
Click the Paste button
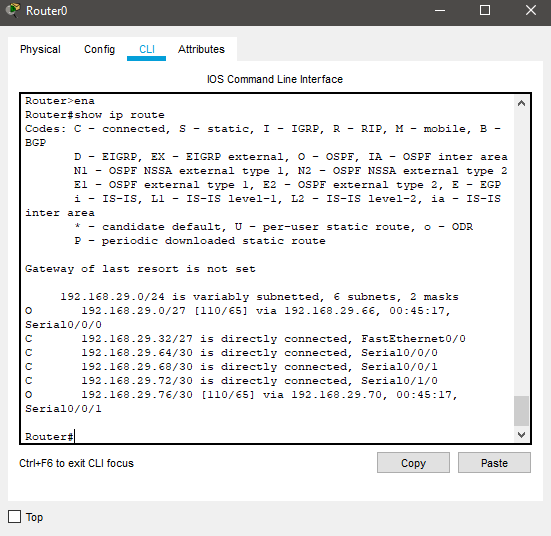tap(494, 463)
